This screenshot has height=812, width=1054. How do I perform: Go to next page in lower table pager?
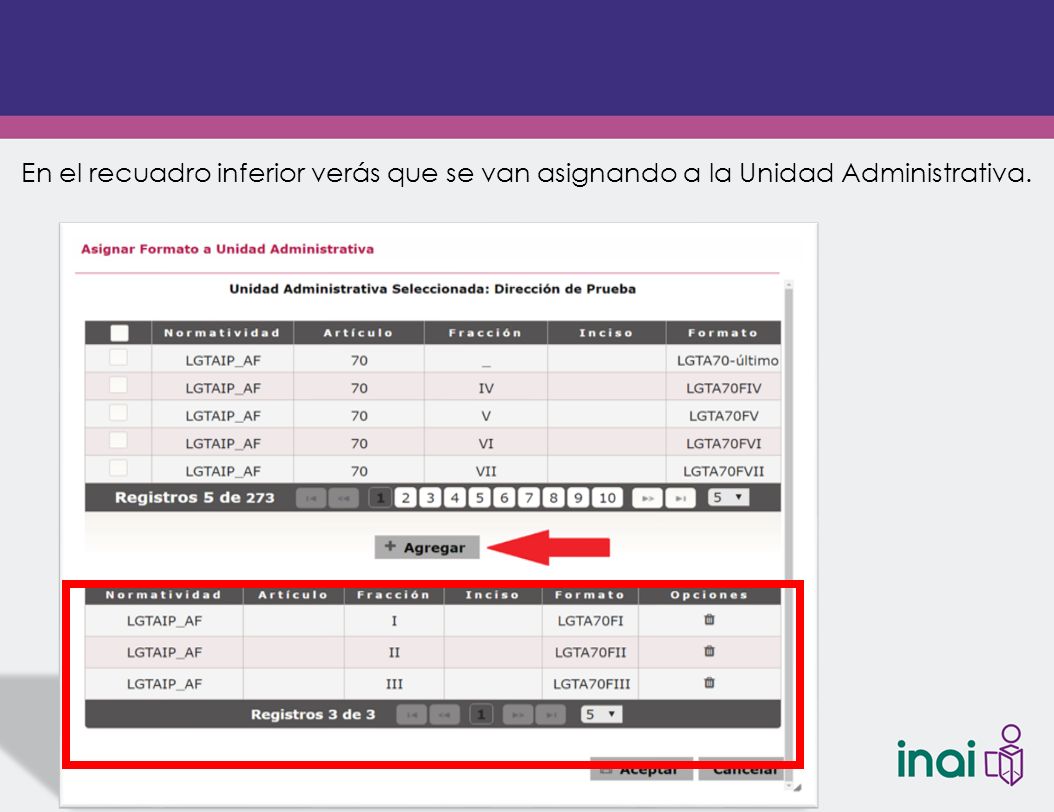click(x=518, y=715)
